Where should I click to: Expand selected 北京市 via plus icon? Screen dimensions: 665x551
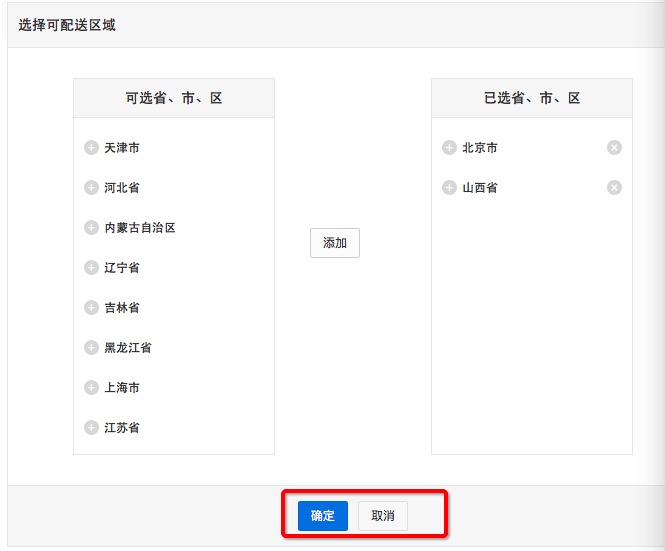point(449,148)
